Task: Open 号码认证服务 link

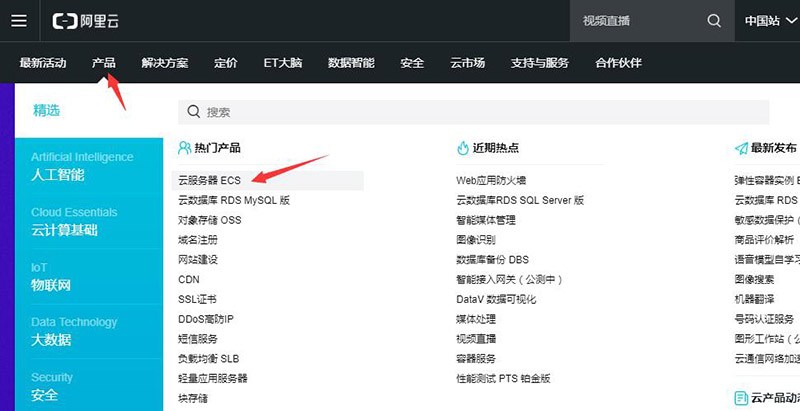Action: [x=764, y=319]
